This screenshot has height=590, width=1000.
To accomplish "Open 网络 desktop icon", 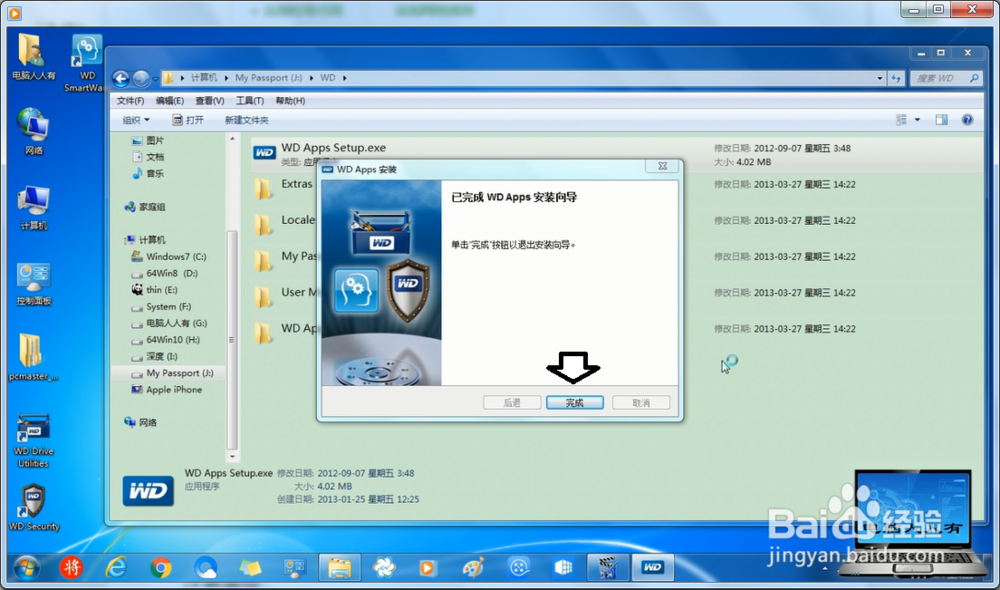I will coord(33,132).
